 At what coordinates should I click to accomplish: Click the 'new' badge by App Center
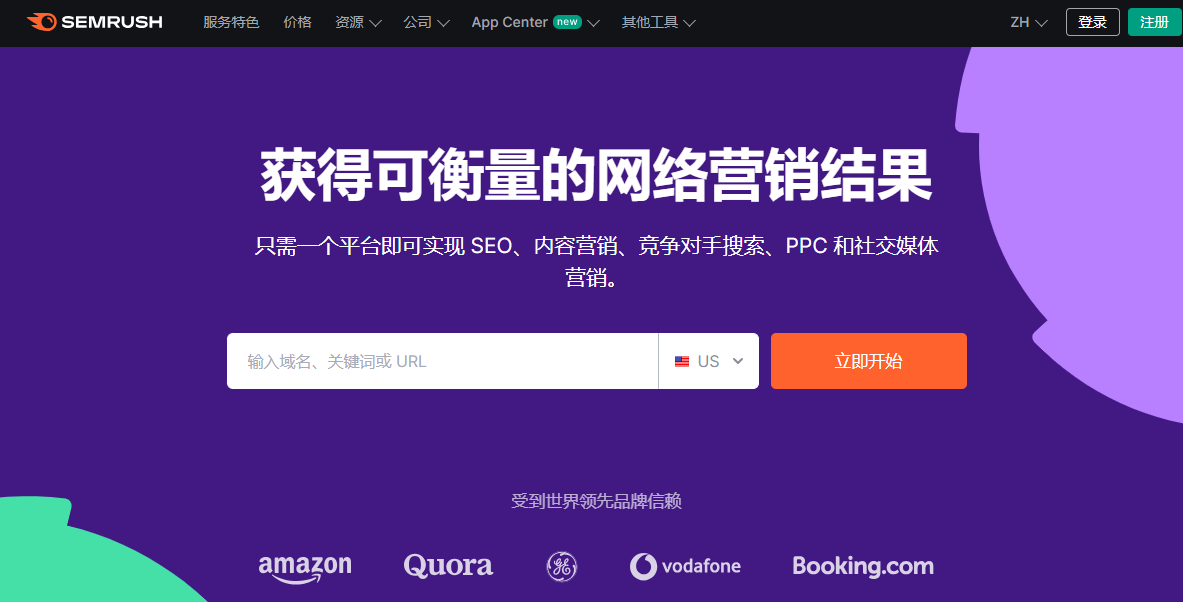pyautogui.click(x=567, y=22)
